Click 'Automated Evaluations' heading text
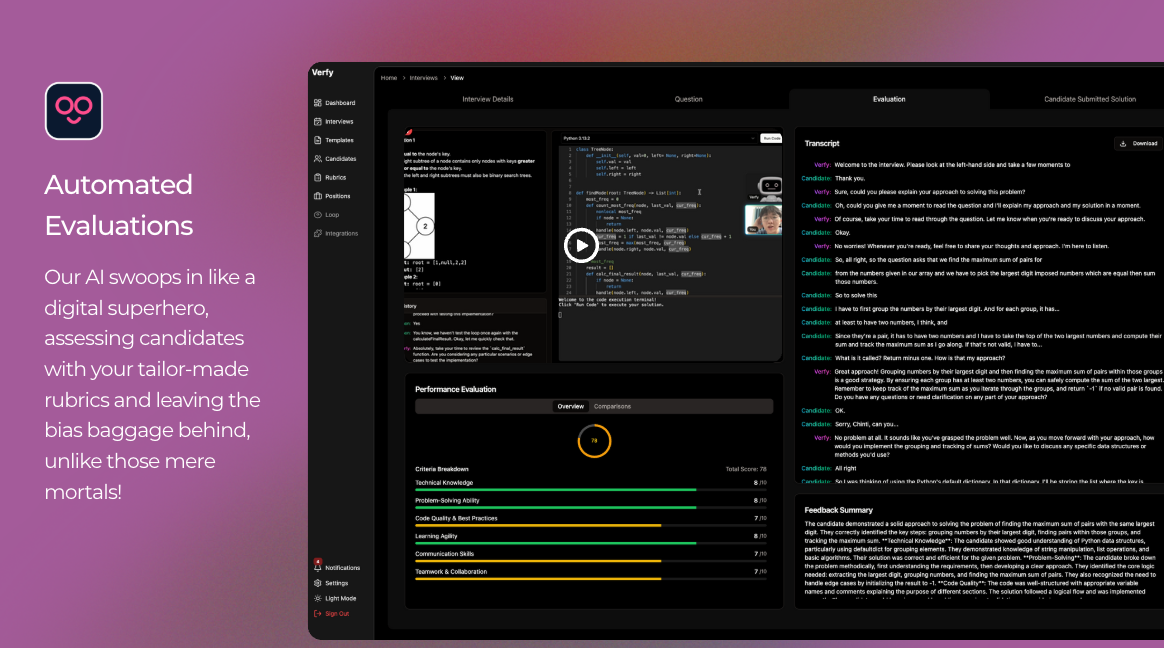The height and width of the screenshot is (648, 1164). click(119, 205)
